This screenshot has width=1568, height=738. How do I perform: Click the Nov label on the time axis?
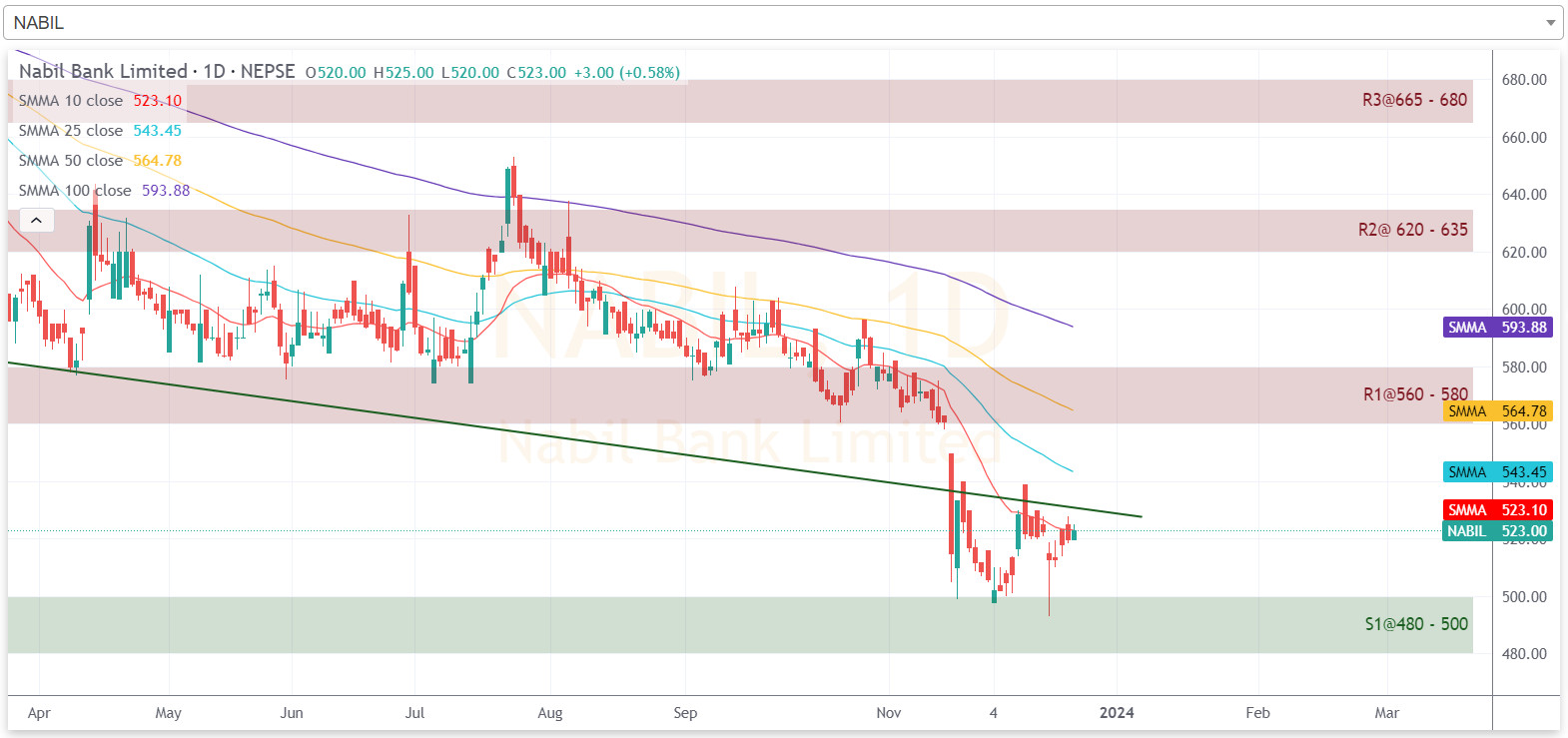coord(889,713)
